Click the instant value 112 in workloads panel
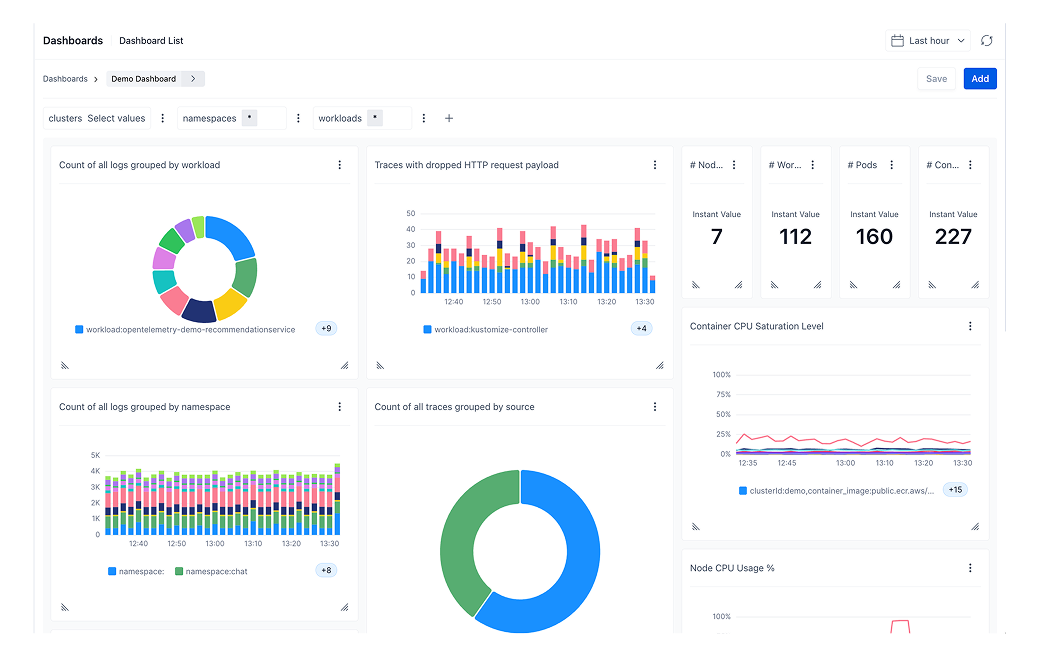Viewport: 1040px width, 657px height. coord(795,237)
